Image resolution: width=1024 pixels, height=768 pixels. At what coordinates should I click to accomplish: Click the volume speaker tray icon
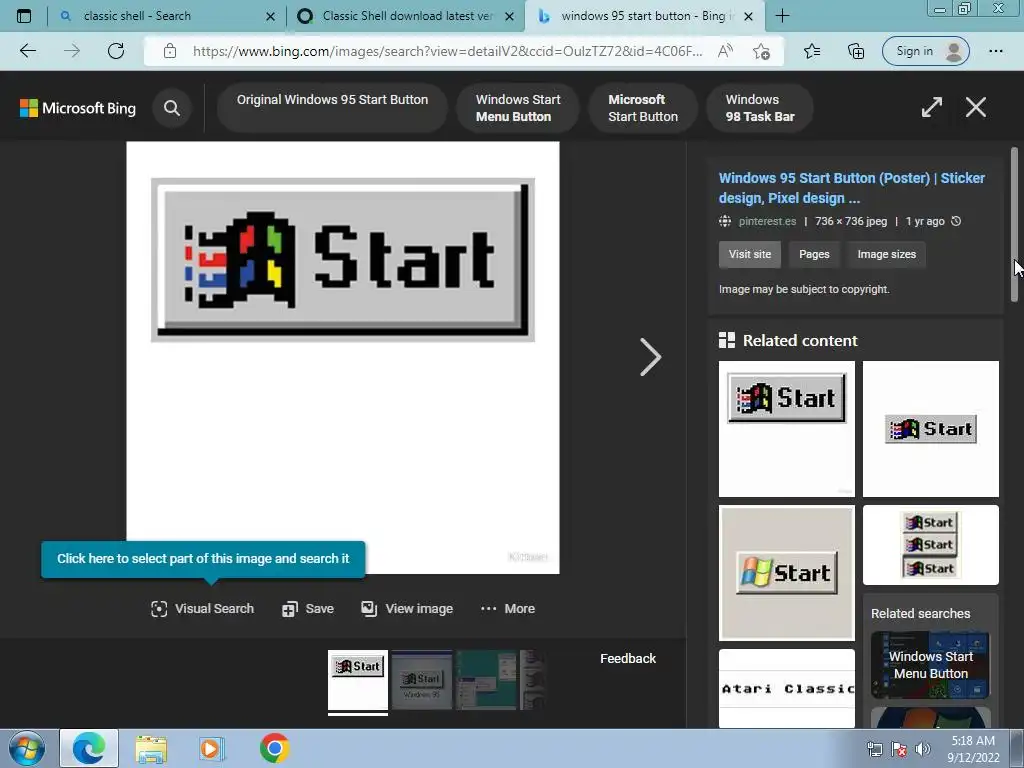coord(922,750)
